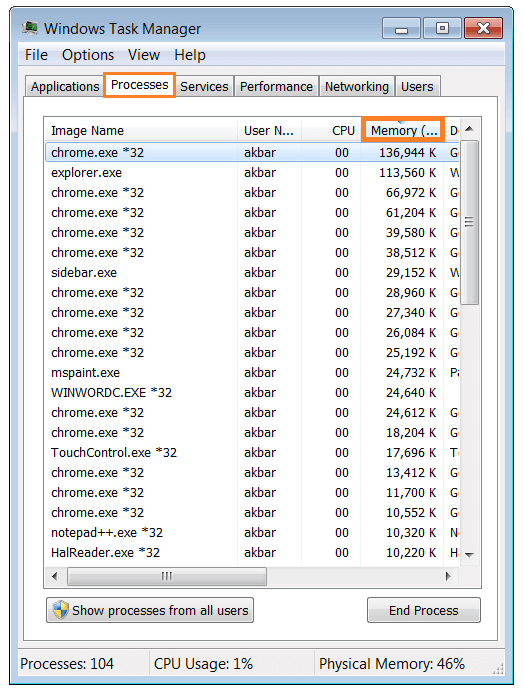Close the Windows Task Manager window

pos(483,29)
